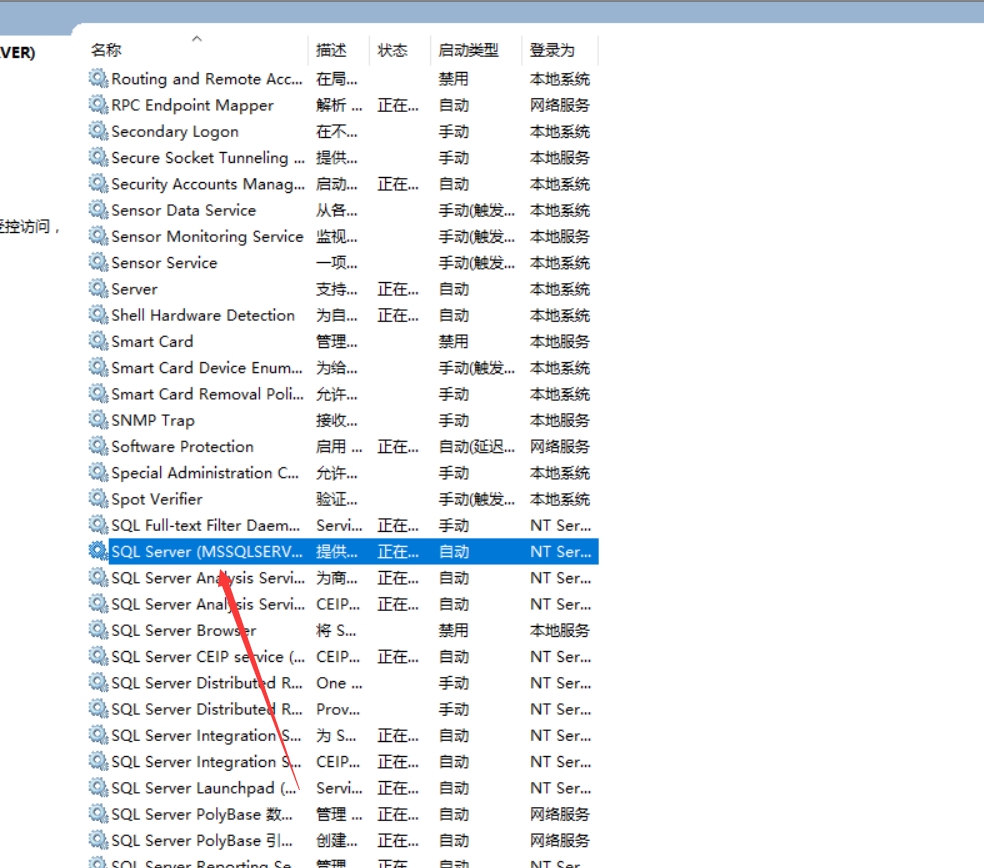Select SQL Server Analysis Servi... described 为商...
The width and height of the screenshot is (984, 868).
208,578
